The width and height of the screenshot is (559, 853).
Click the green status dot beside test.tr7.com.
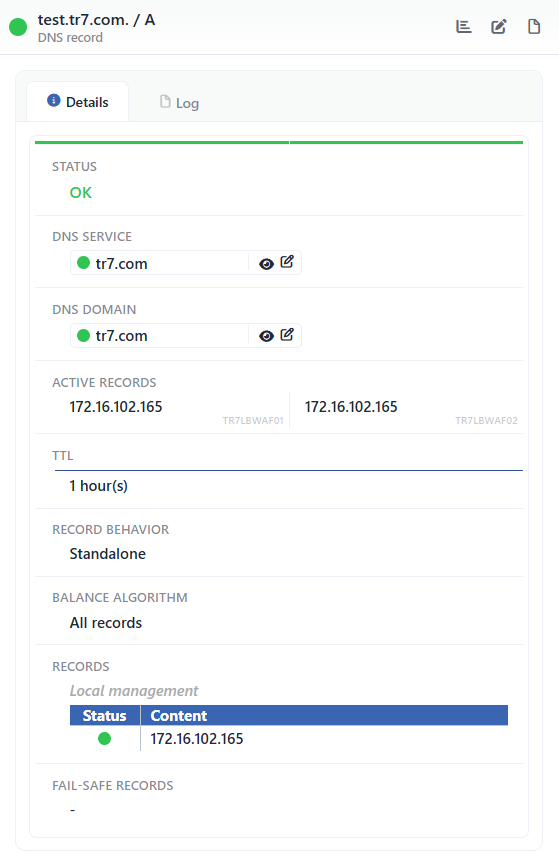click(18, 27)
